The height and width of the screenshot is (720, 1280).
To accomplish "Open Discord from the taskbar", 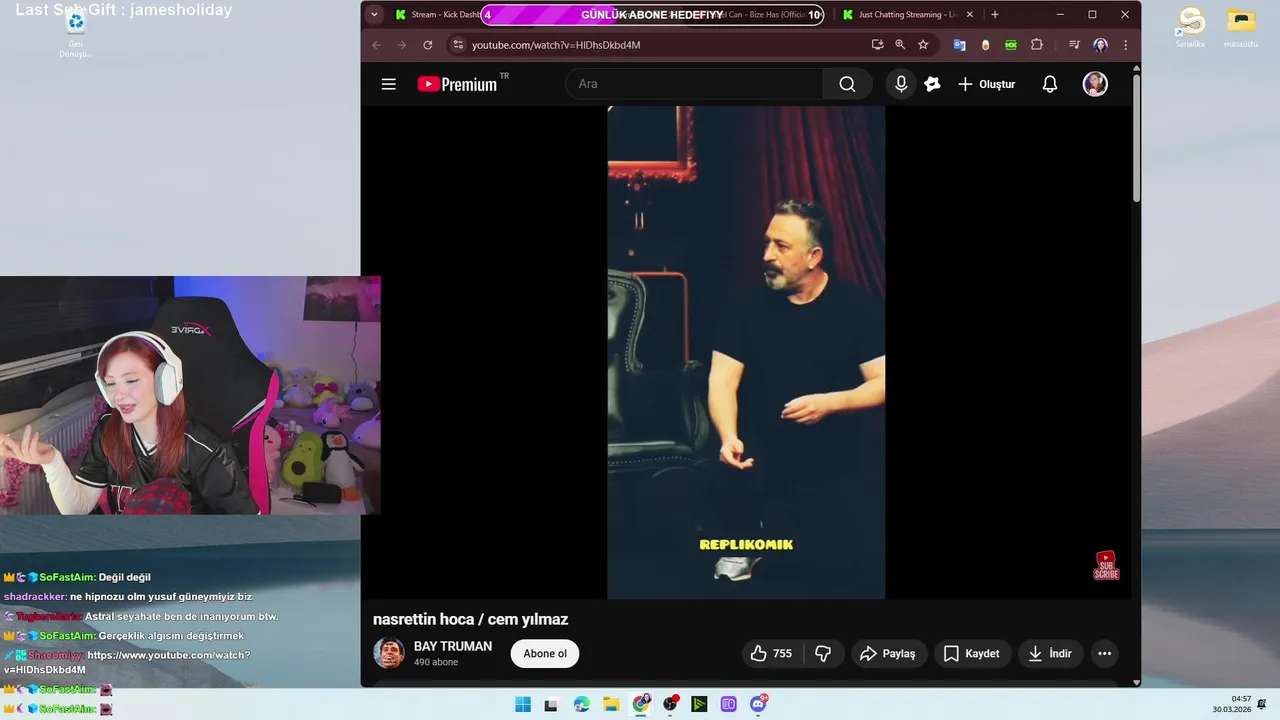I will pos(759,704).
